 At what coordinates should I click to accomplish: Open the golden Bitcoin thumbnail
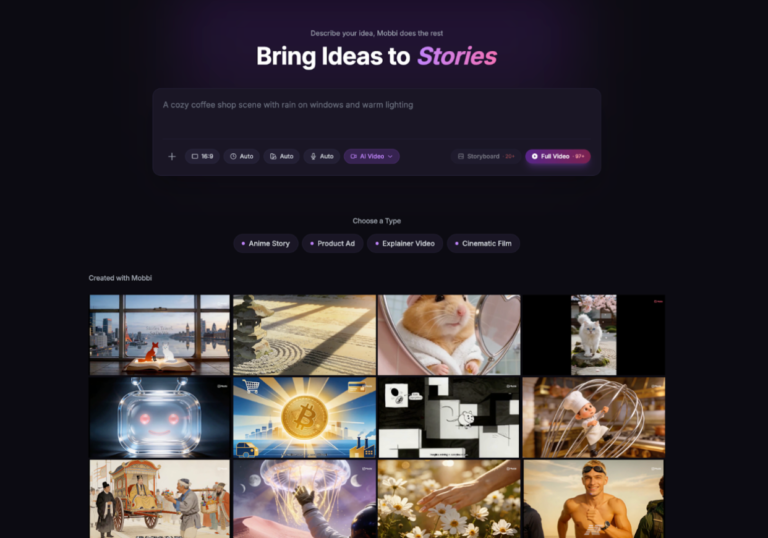305,417
